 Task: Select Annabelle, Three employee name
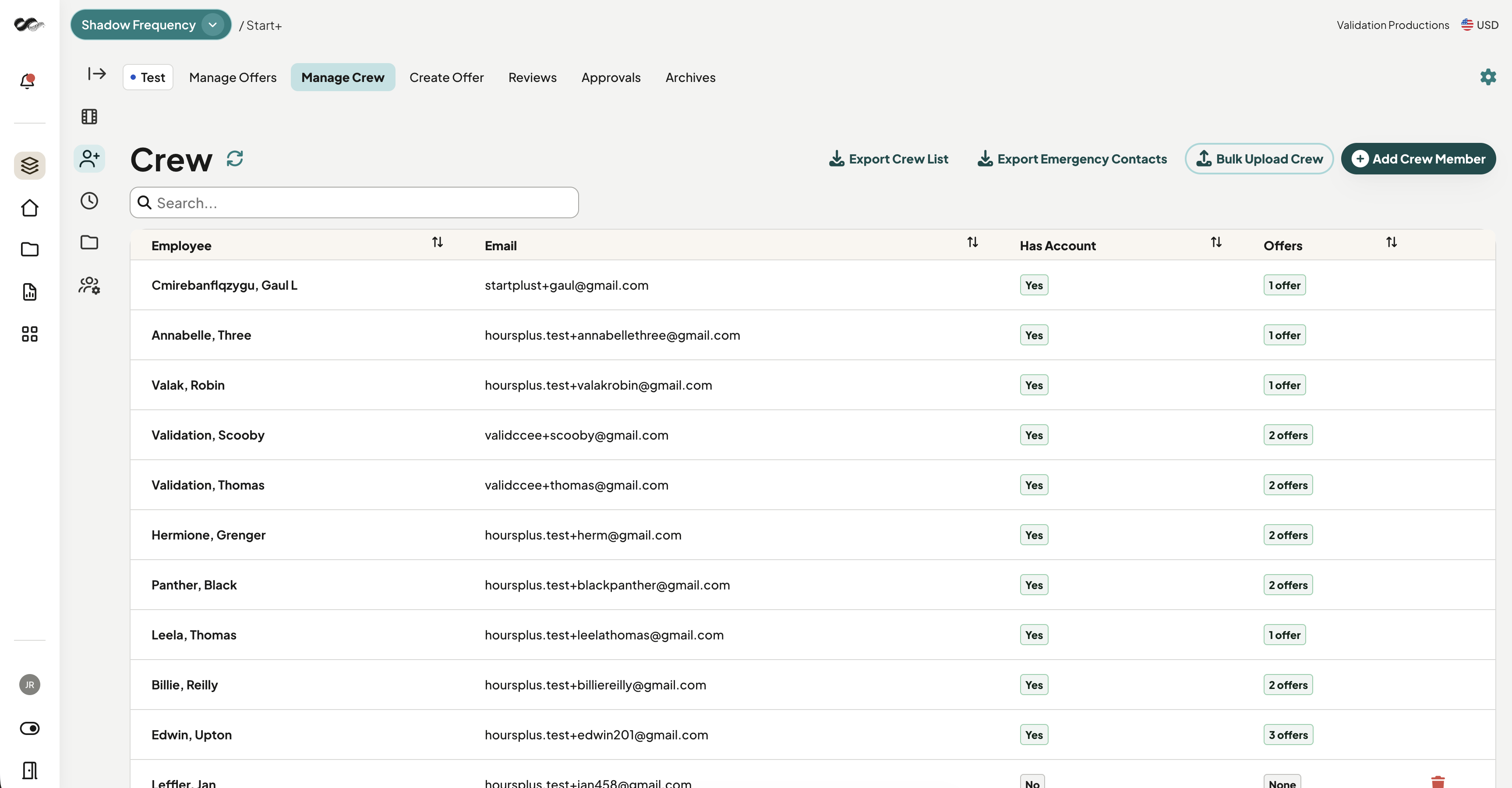(x=201, y=335)
